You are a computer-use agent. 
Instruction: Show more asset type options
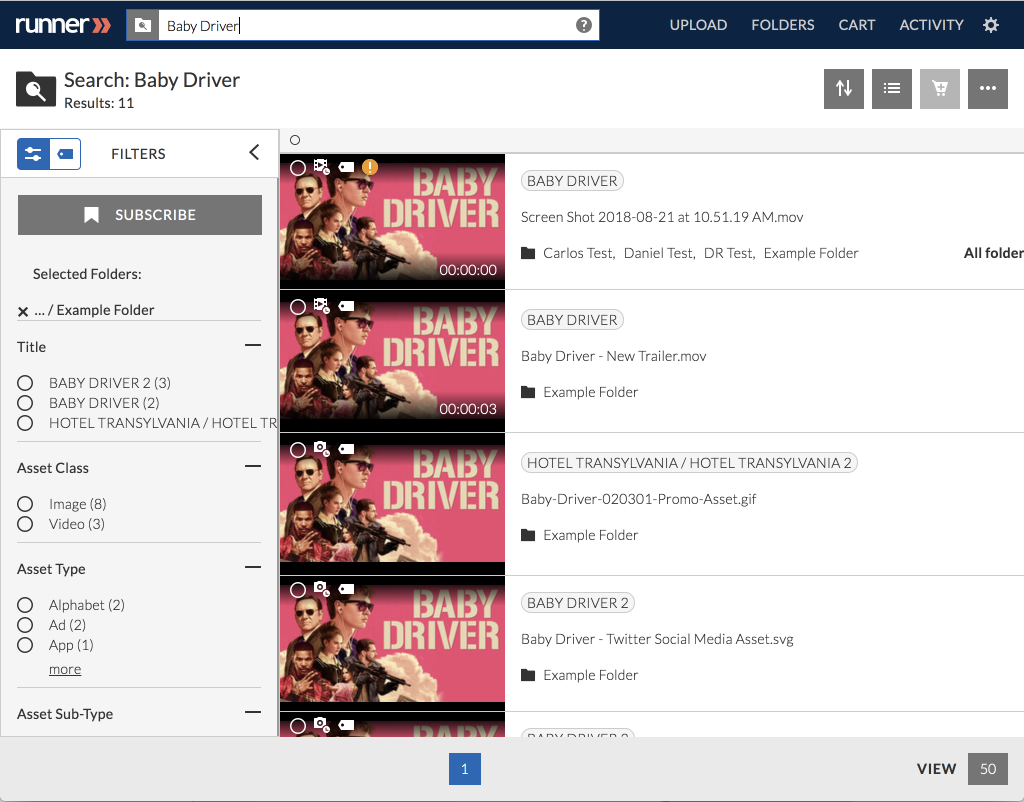pos(65,669)
